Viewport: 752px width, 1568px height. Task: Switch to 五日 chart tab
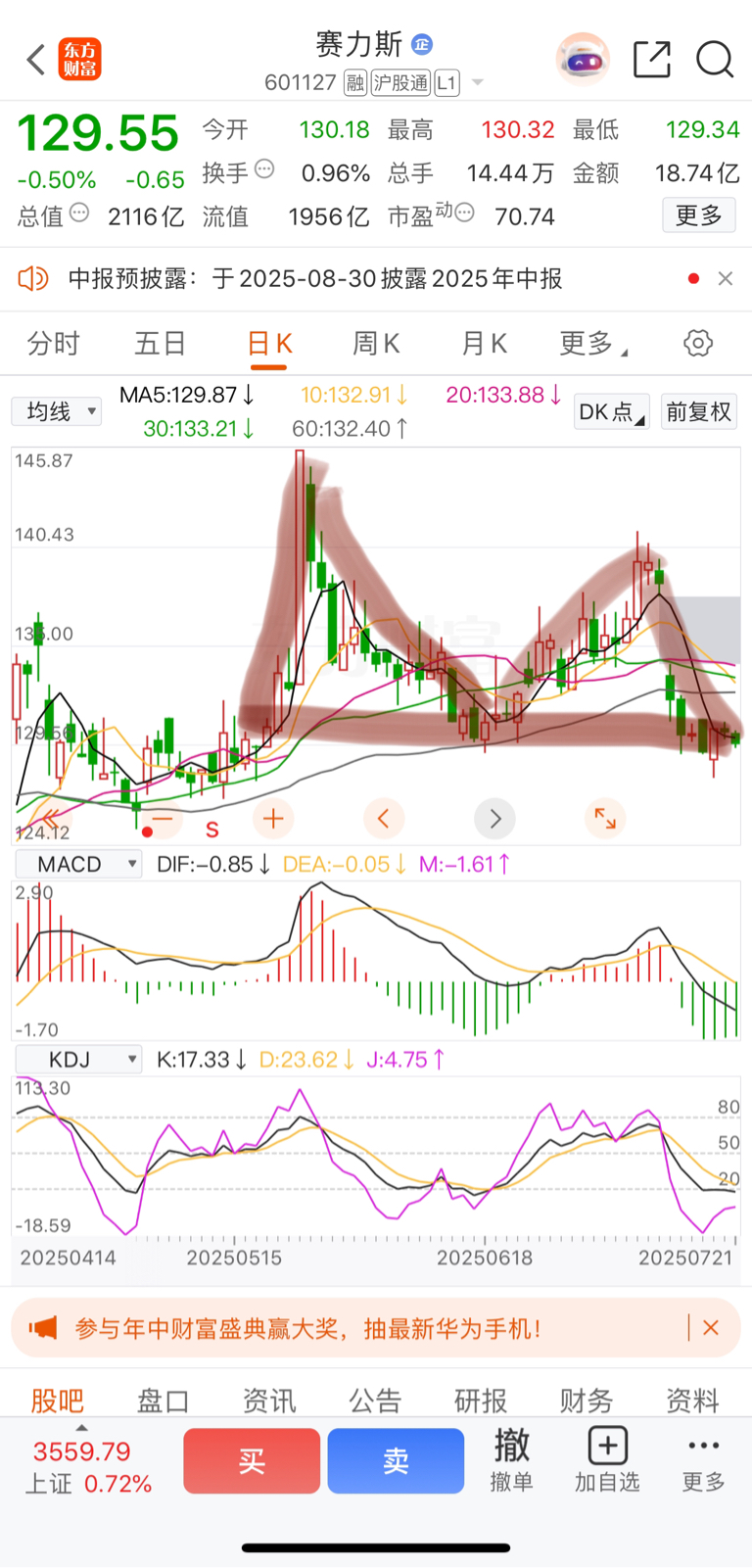click(161, 344)
